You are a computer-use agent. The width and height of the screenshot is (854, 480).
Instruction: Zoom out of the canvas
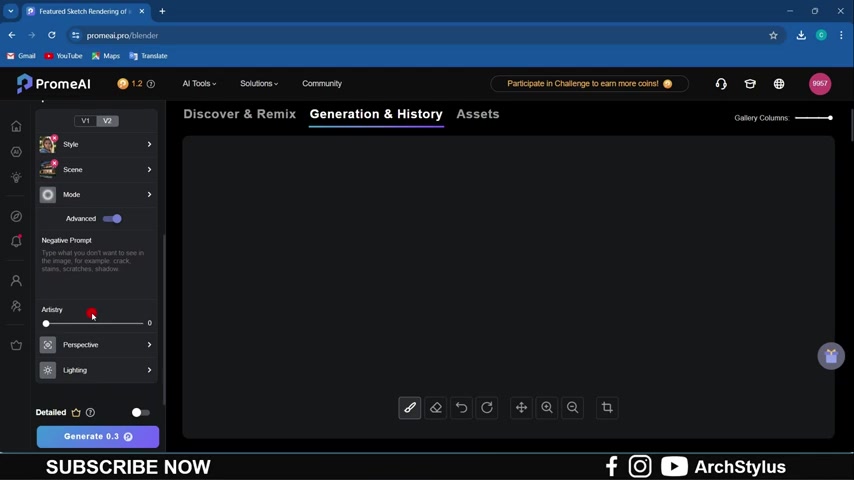pyautogui.click(x=573, y=408)
